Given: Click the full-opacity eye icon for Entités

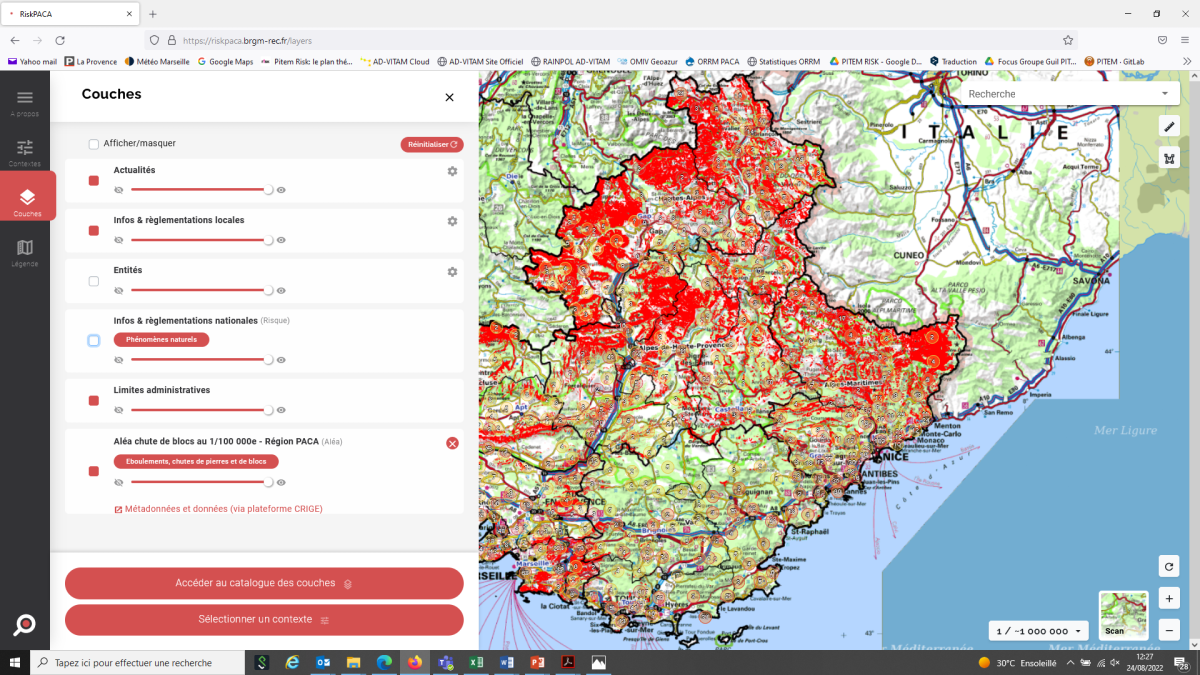Looking at the screenshot, I should click(281, 290).
